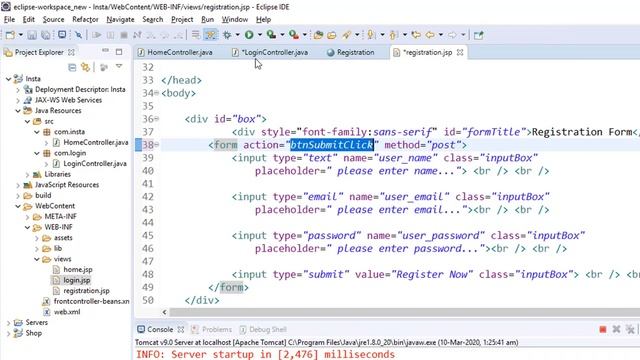Viewport: 640px width, 360px height.
Task: Click the Back navigation arrow icon
Action: pyautogui.click(x=430, y=35)
